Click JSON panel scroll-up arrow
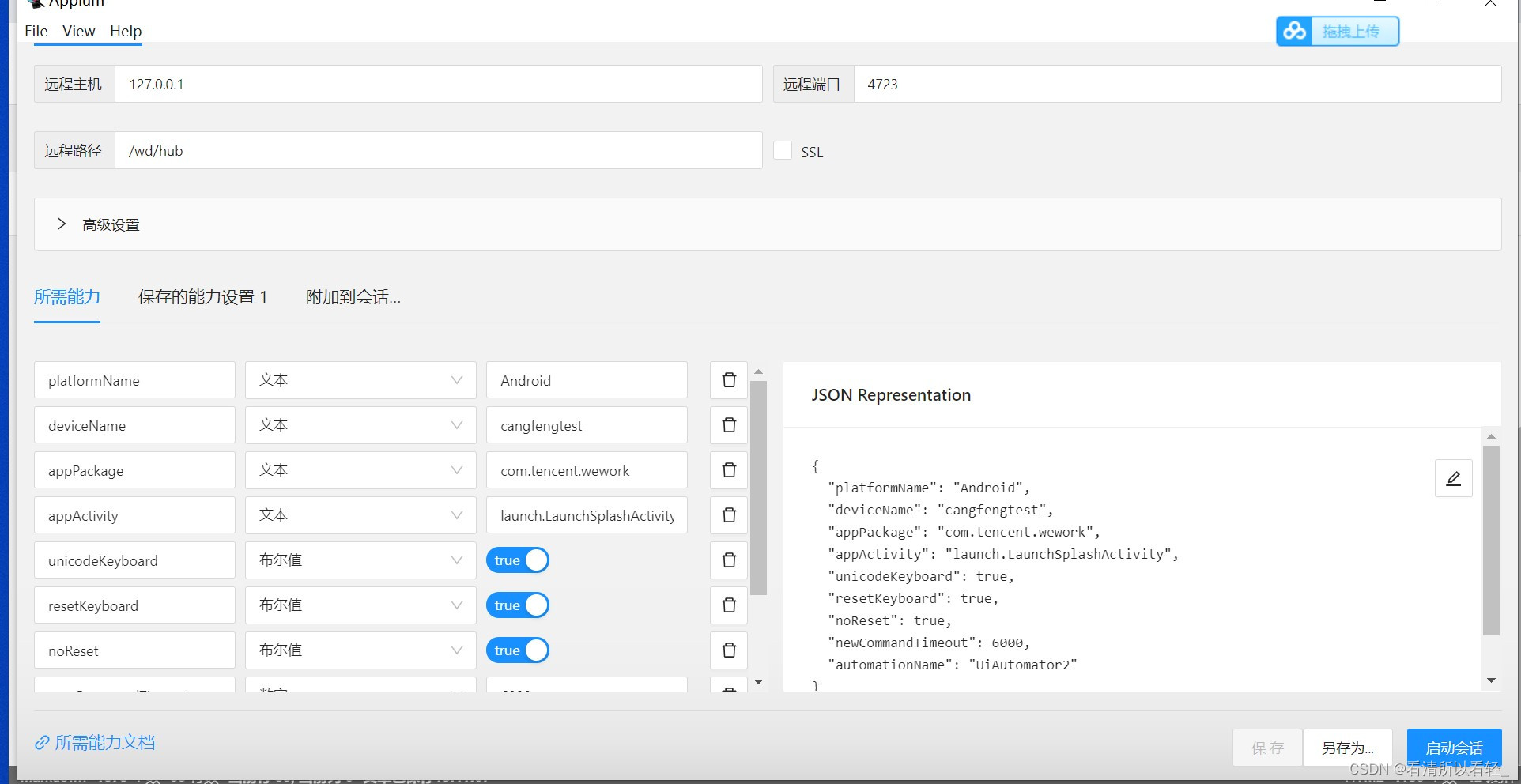 click(x=1491, y=436)
